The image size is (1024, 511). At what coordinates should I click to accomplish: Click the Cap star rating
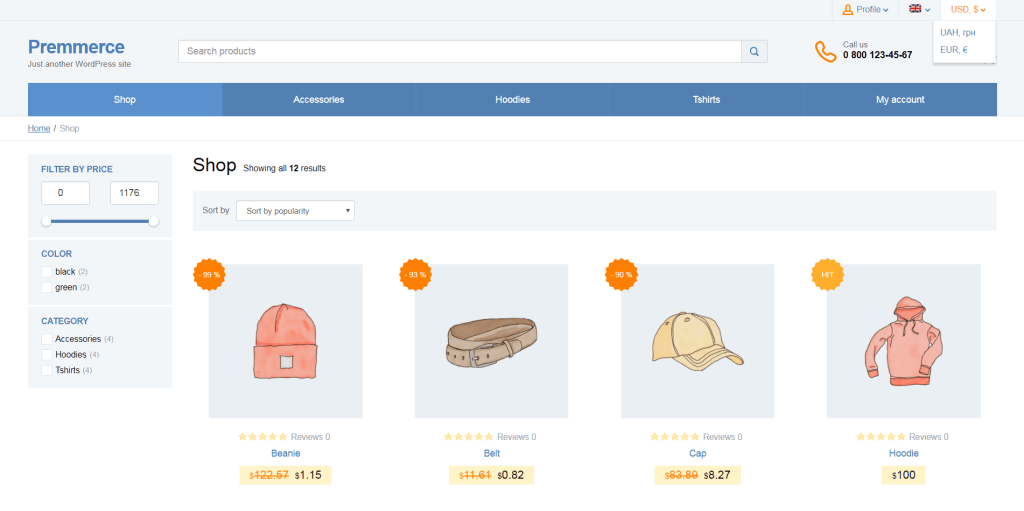(675, 437)
